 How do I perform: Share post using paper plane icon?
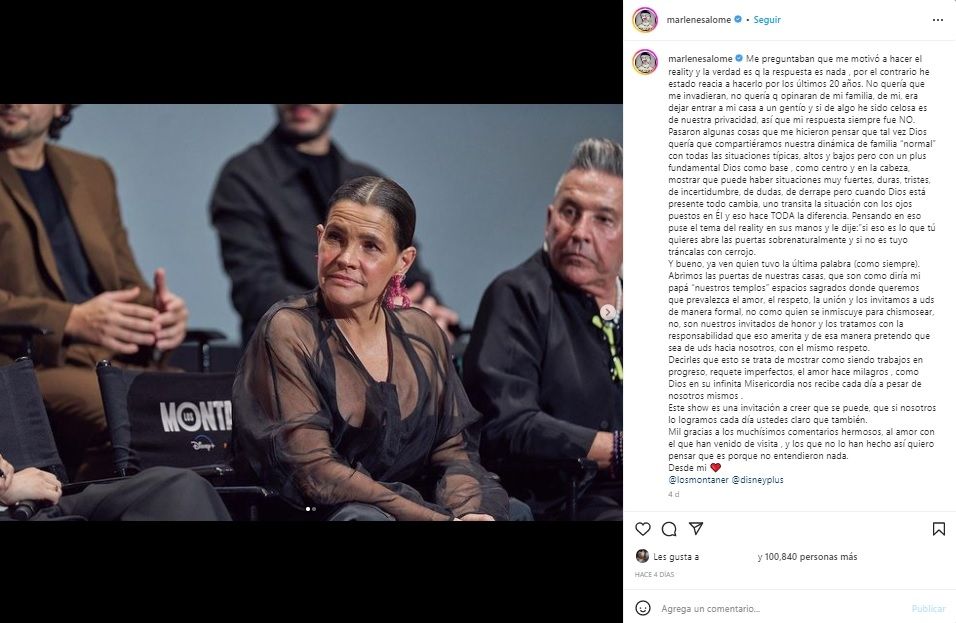[x=696, y=529]
